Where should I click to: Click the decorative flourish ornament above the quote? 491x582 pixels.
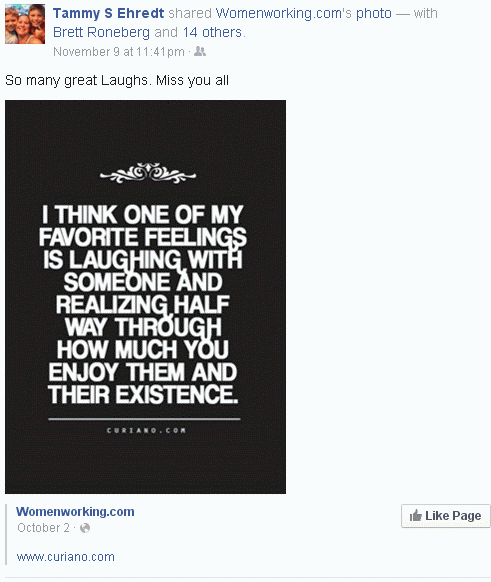coord(148,173)
